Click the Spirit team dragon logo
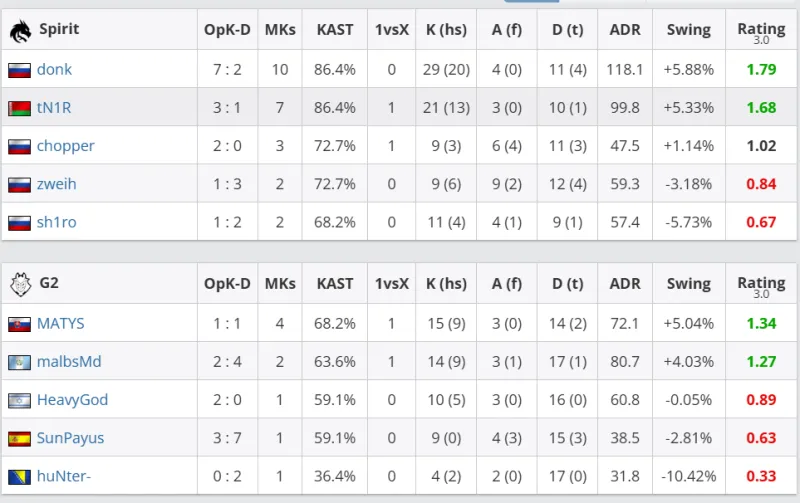The height and width of the screenshot is (503, 800). point(20,30)
